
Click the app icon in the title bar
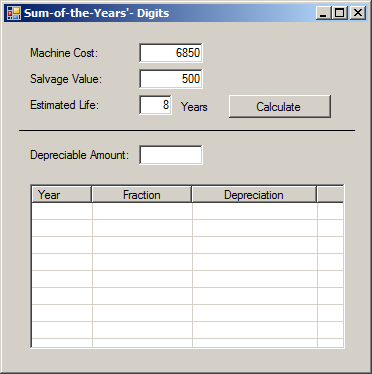pyautogui.click(x=14, y=13)
